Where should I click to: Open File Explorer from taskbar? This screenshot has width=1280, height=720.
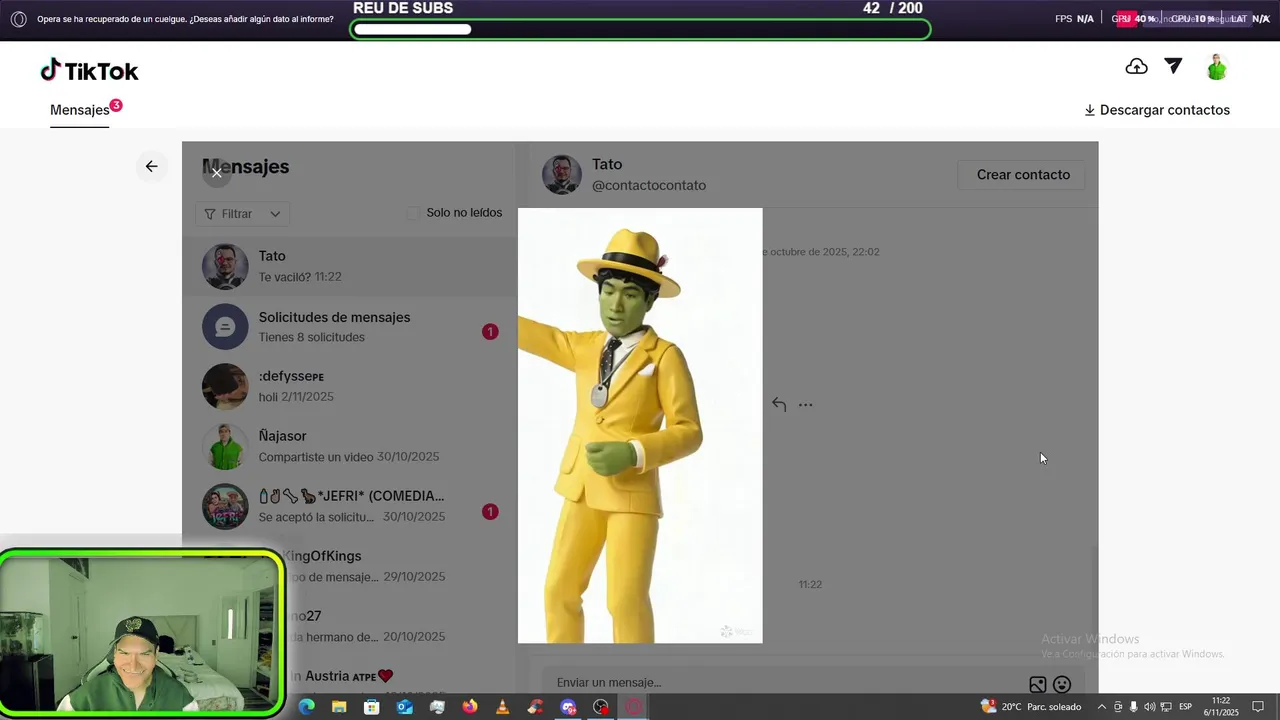click(339, 707)
